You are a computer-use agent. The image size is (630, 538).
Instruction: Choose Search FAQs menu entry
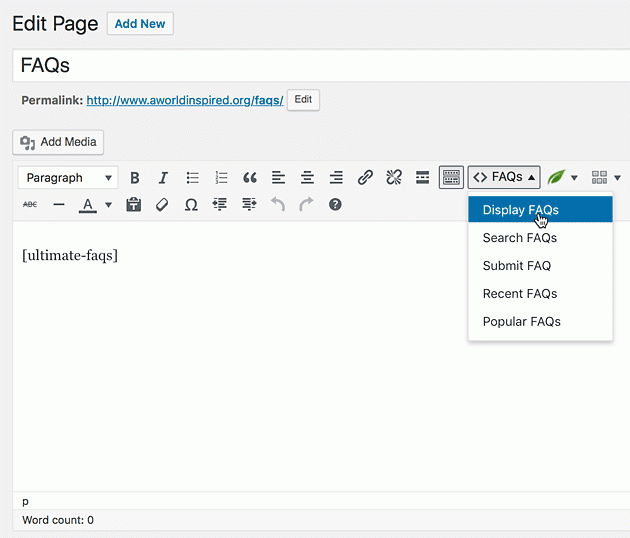coord(540,238)
